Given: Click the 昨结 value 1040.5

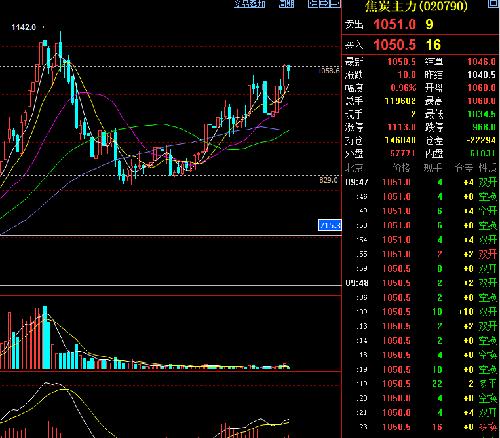Looking at the screenshot, I should point(481,75).
